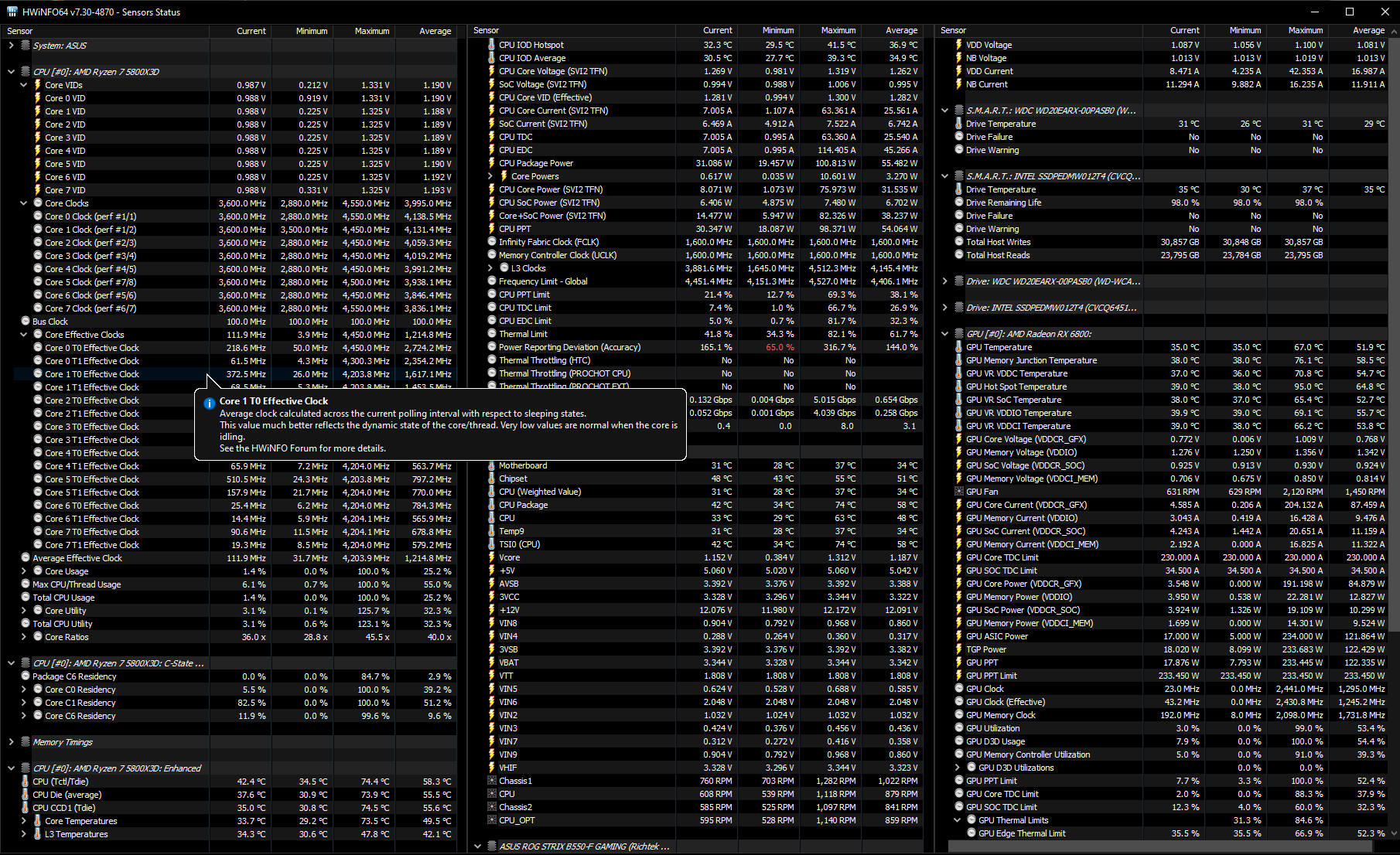This screenshot has height=855, width=1400.
Task: Click the lightning icon beside Vcore
Action: point(492,557)
